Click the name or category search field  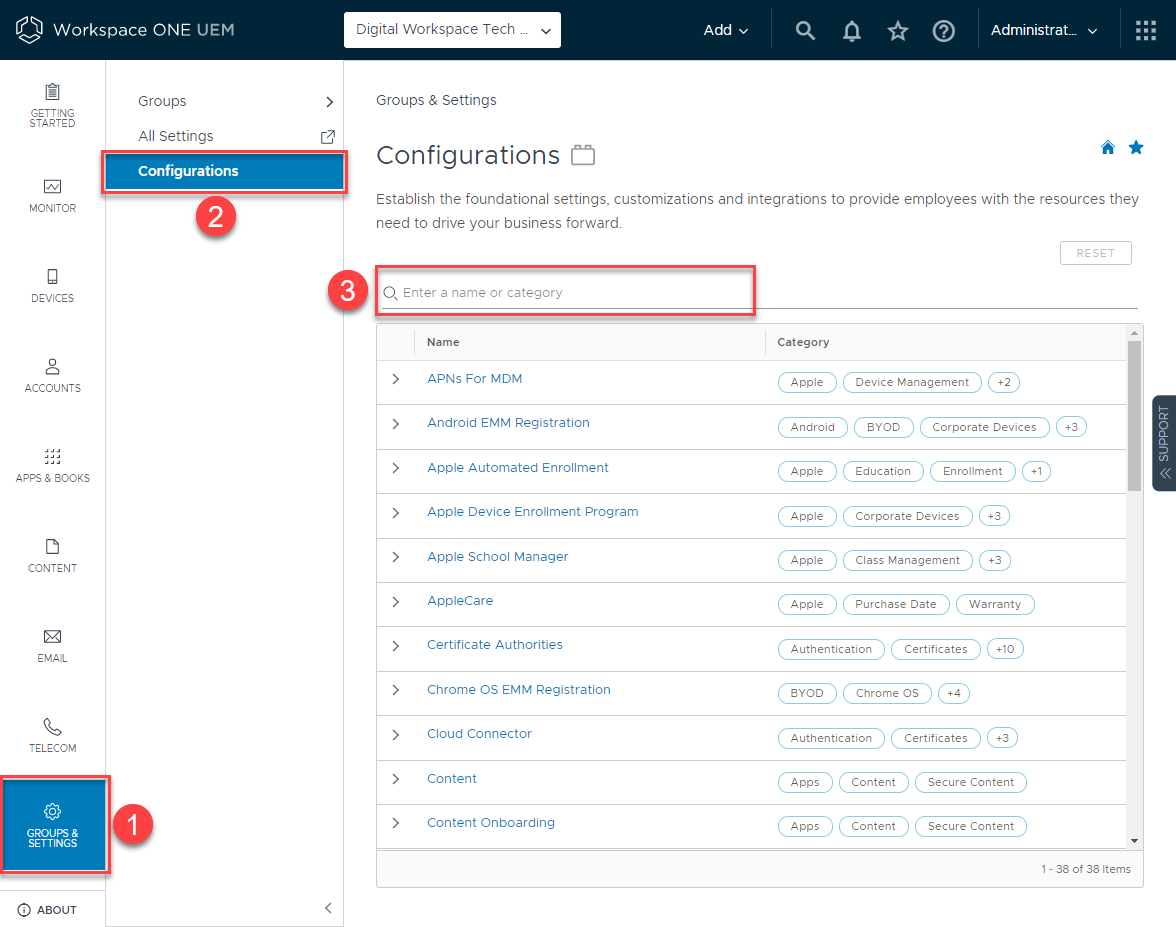565,291
